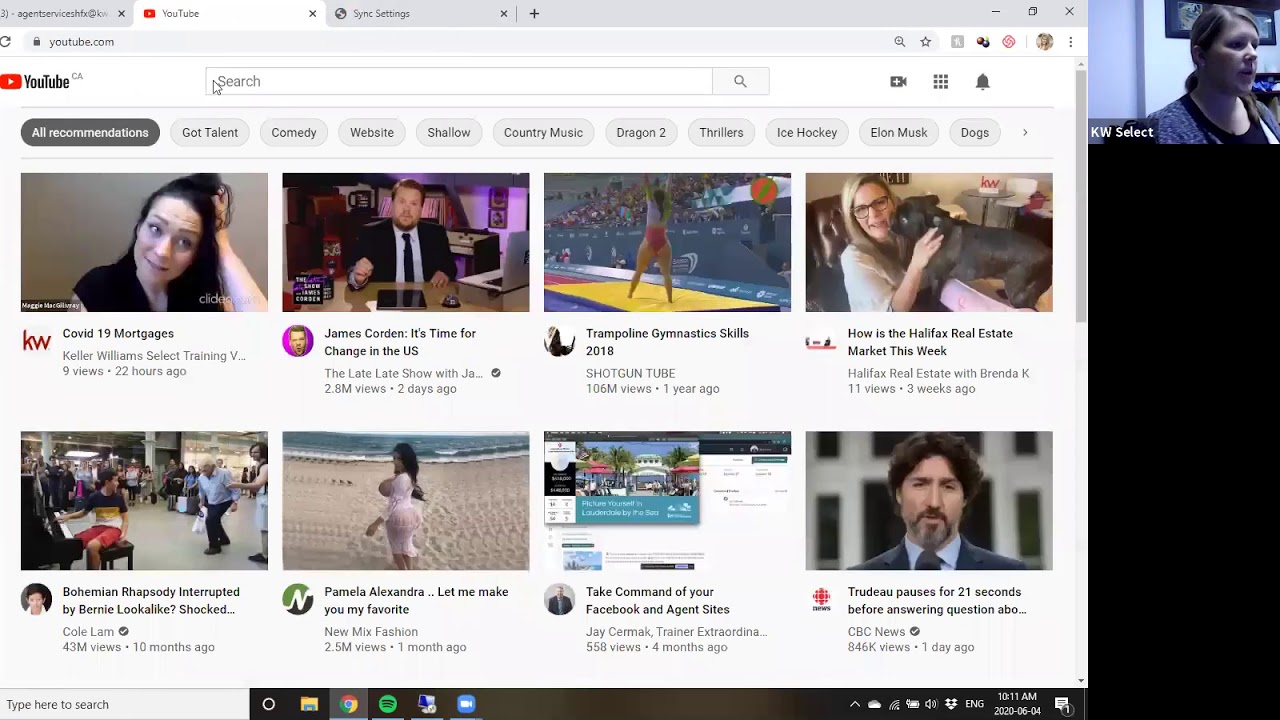
Task: Select the Dogs chip
Action: point(975,132)
